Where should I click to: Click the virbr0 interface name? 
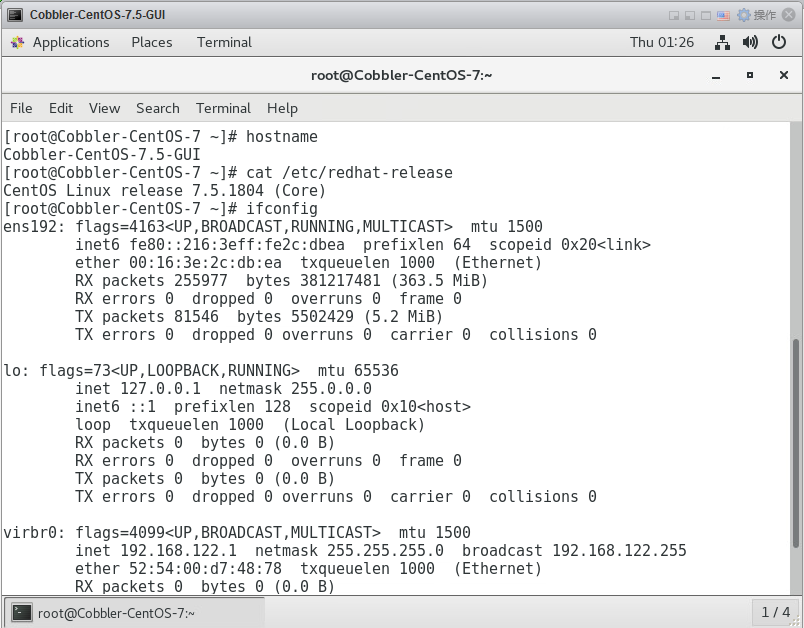[x=29, y=533]
